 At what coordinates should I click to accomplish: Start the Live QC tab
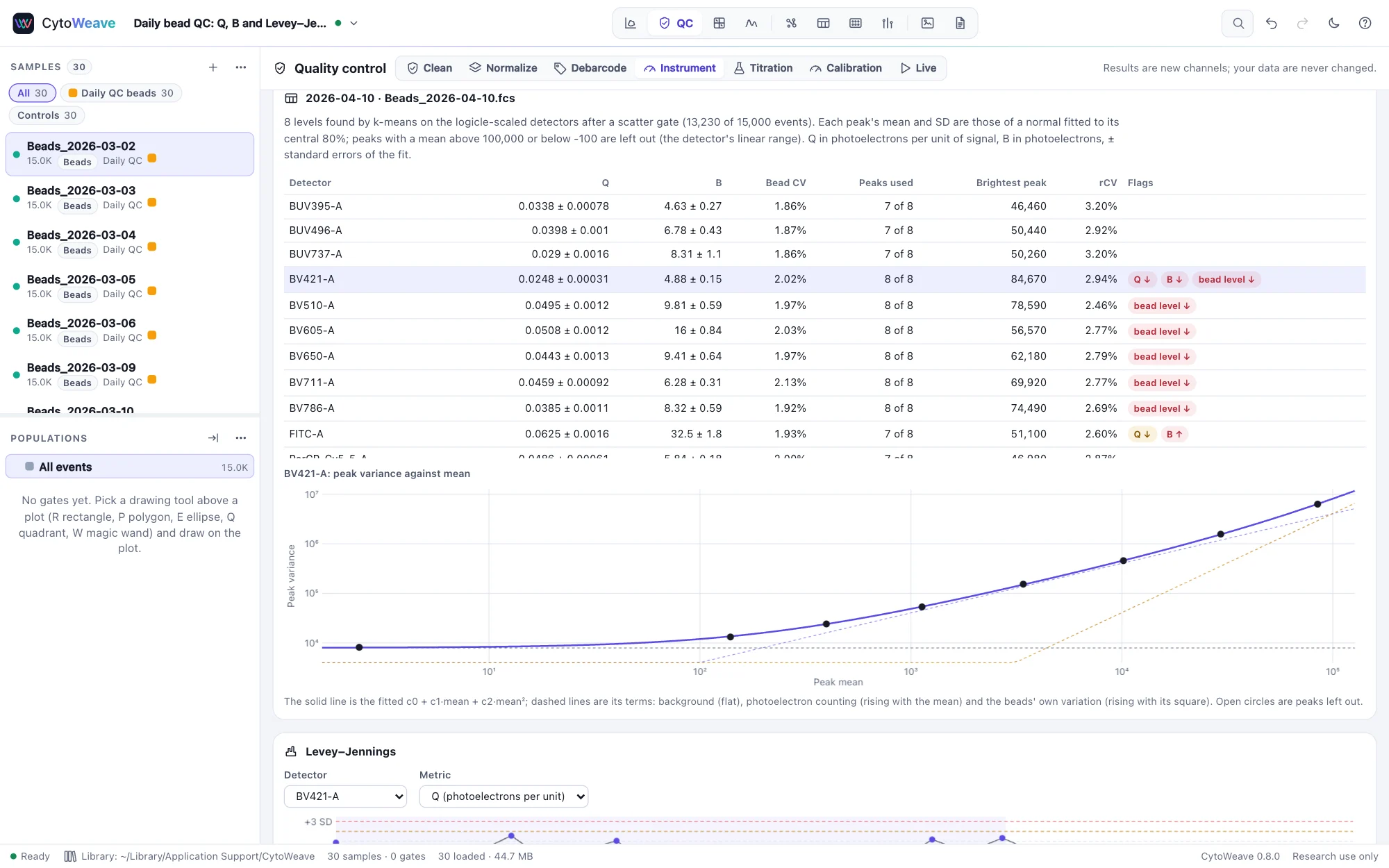click(918, 68)
